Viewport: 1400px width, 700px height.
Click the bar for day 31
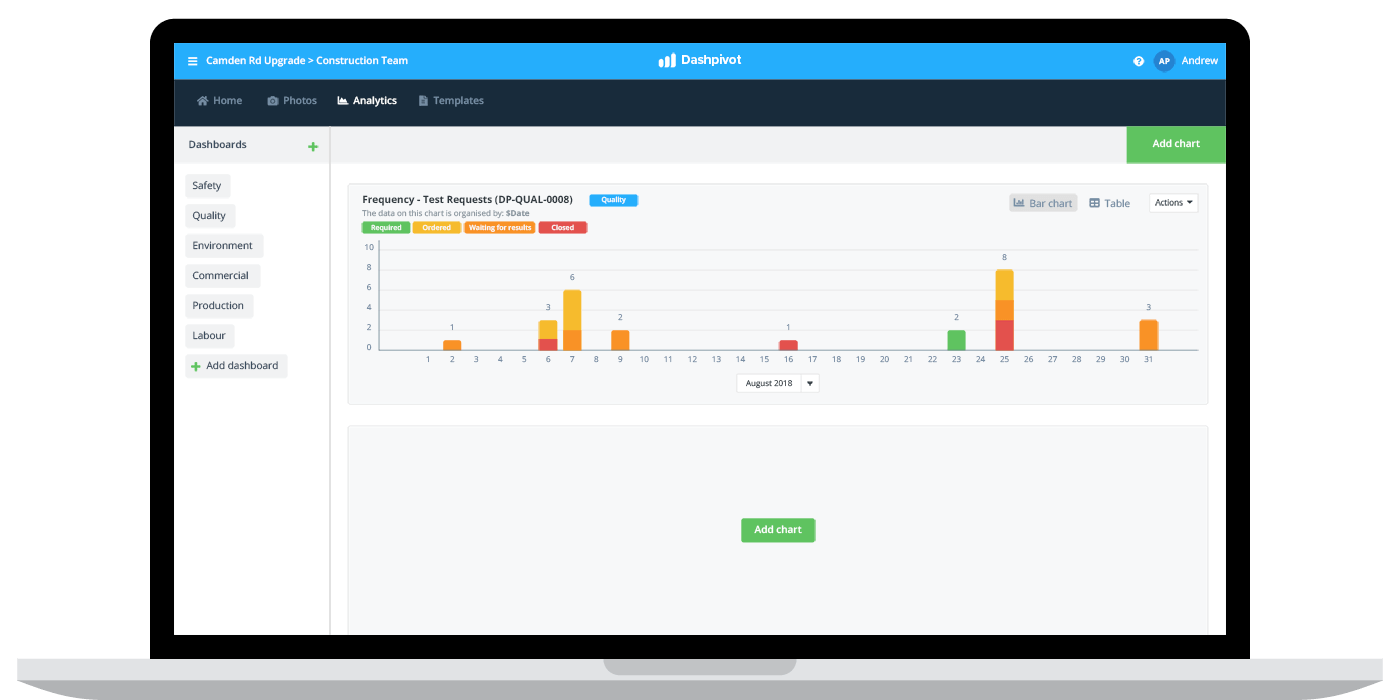tap(1148, 335)
